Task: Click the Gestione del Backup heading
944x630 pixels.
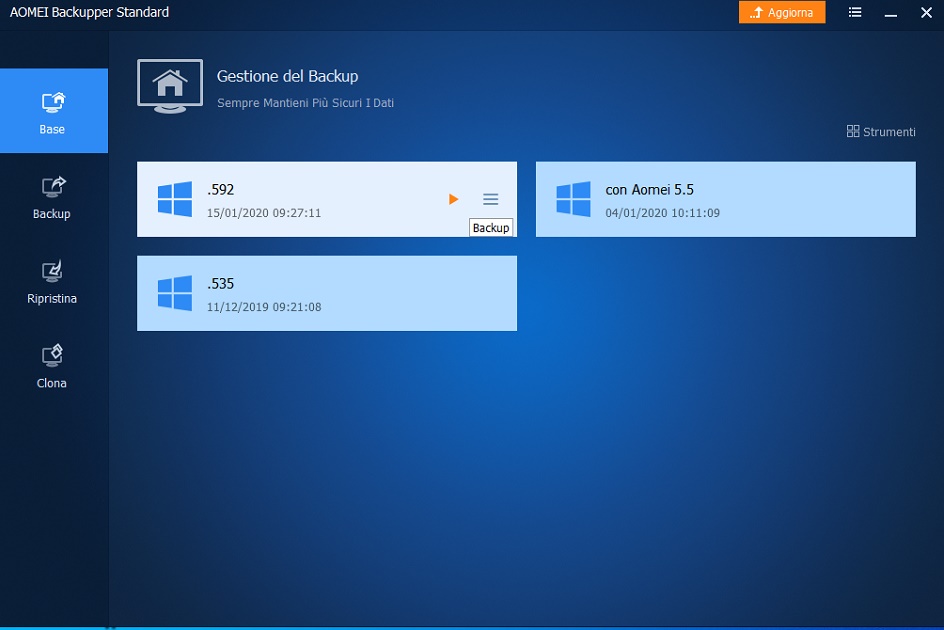Action: pyautogui.click(x=287, y=76)
